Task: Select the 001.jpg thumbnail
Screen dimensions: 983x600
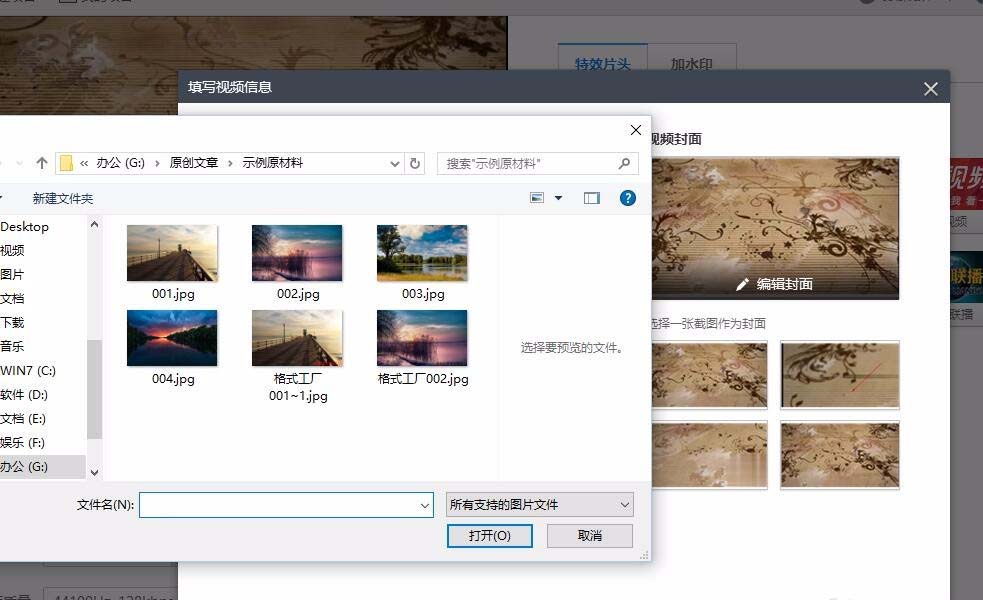Action: click(x=172, y=252)
